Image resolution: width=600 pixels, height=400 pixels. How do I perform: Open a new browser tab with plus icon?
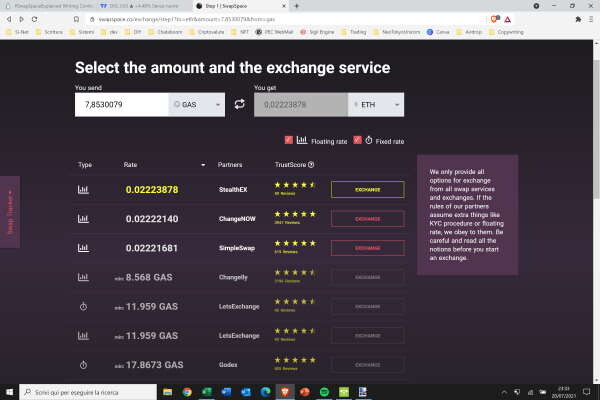point(297,6)
